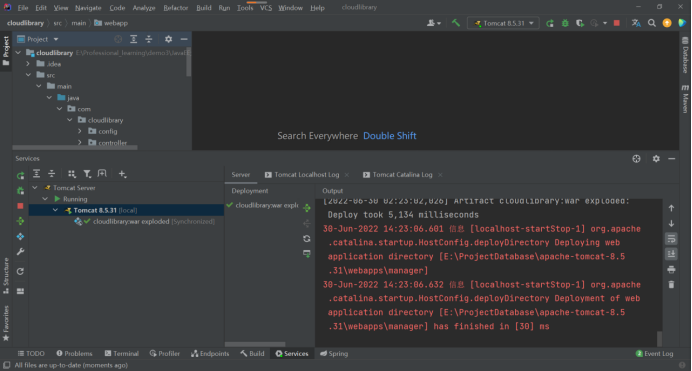Screen dimensions: 692x371
Task: Run with coverage icon in toolbar
Action: (580, 23)
